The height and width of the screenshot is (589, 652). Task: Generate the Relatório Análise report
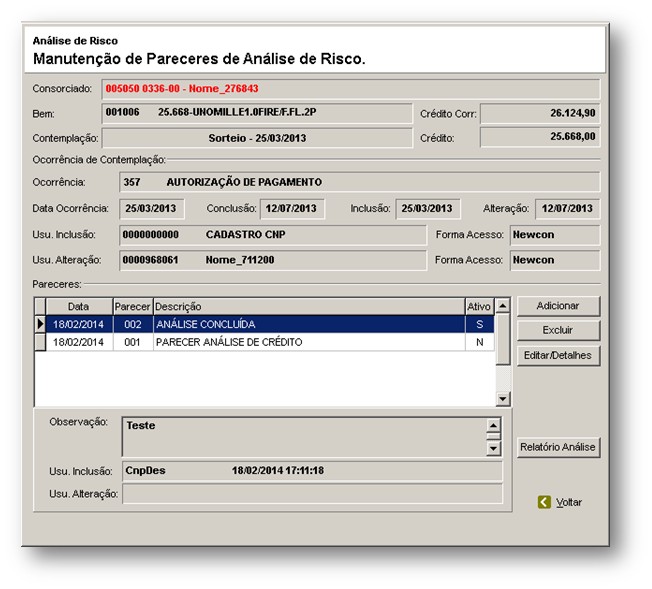click(558, 447)
